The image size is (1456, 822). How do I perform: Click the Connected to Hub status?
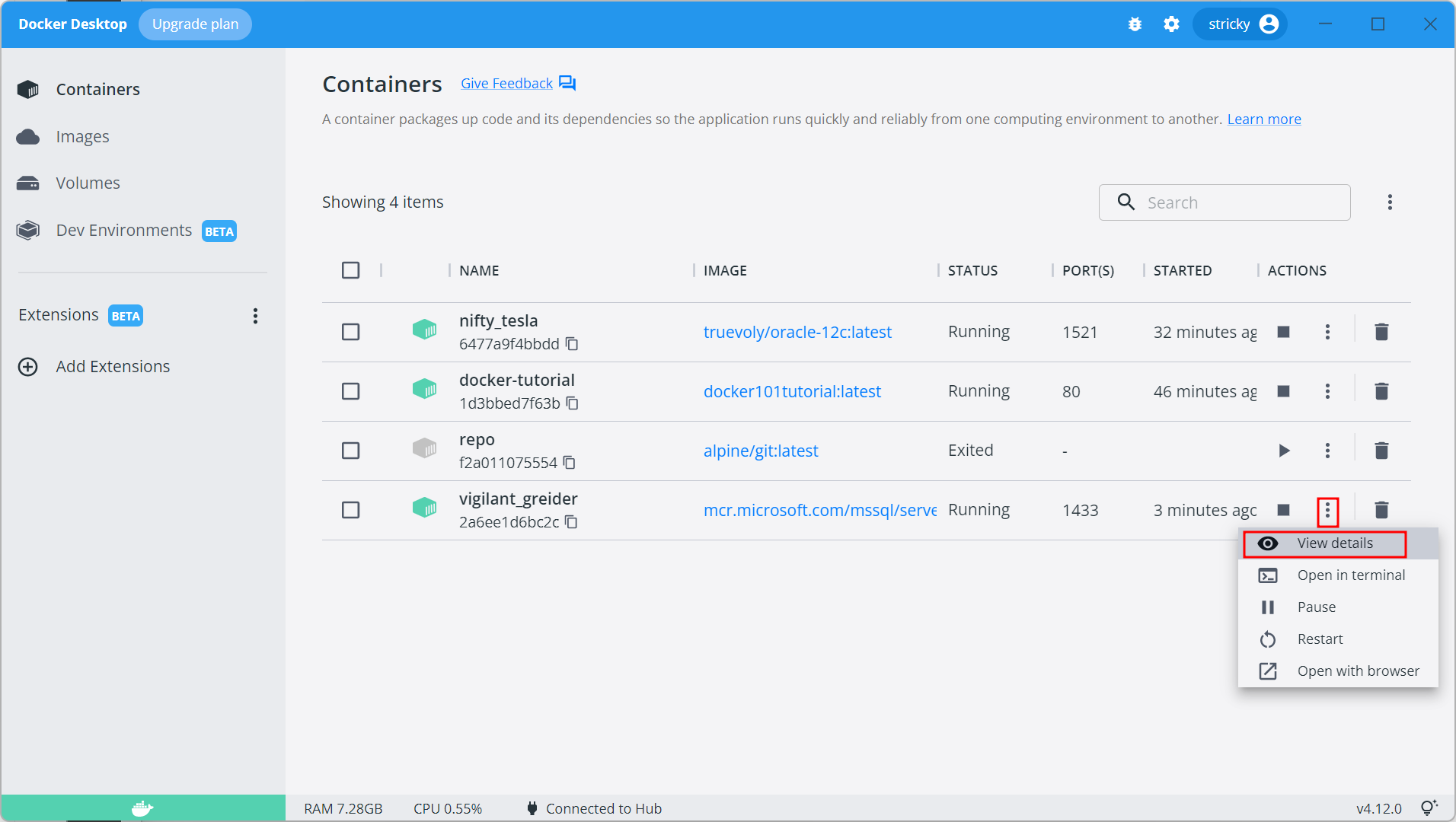point(594,808)
